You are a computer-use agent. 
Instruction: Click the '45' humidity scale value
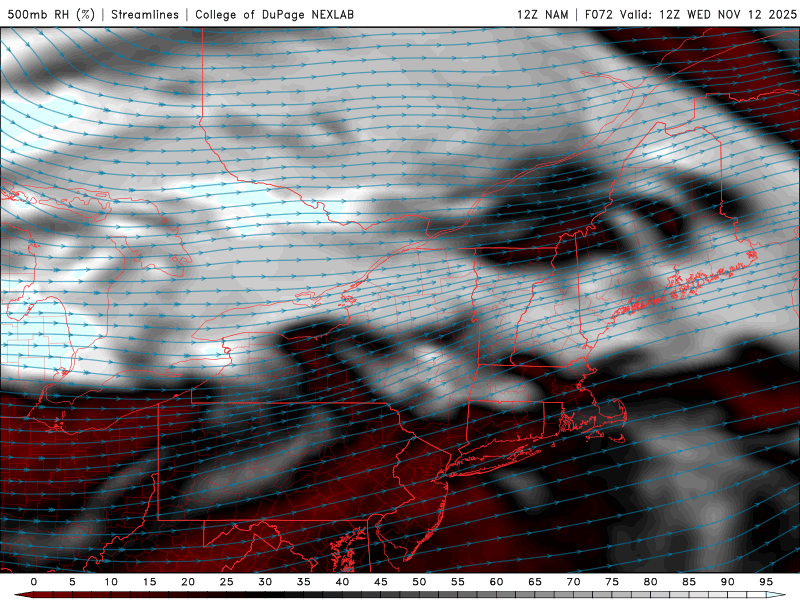(x=381, y=582)
